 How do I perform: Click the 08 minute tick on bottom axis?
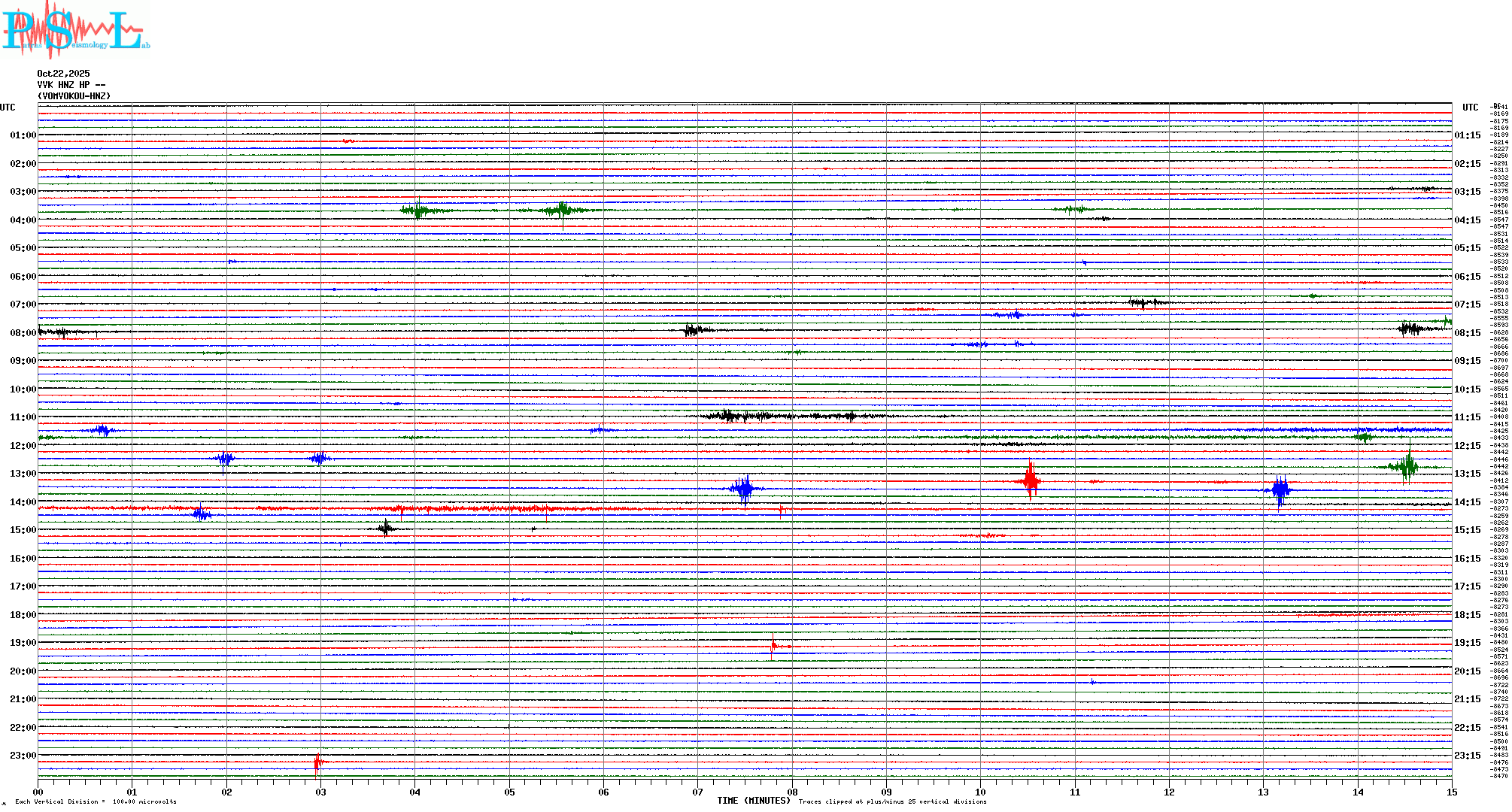click(792, 792)
